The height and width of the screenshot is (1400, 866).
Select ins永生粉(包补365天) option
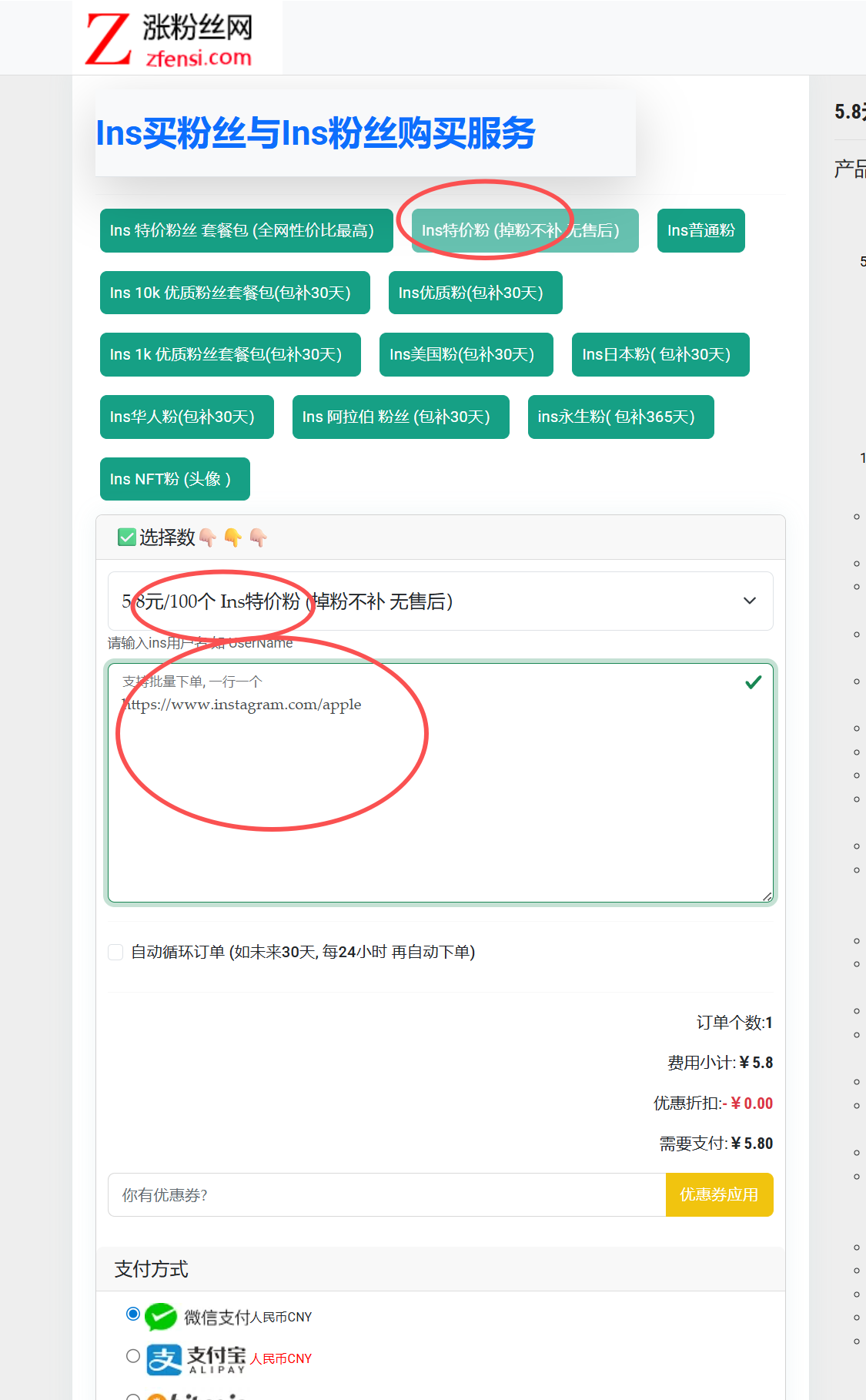[620, 417]
